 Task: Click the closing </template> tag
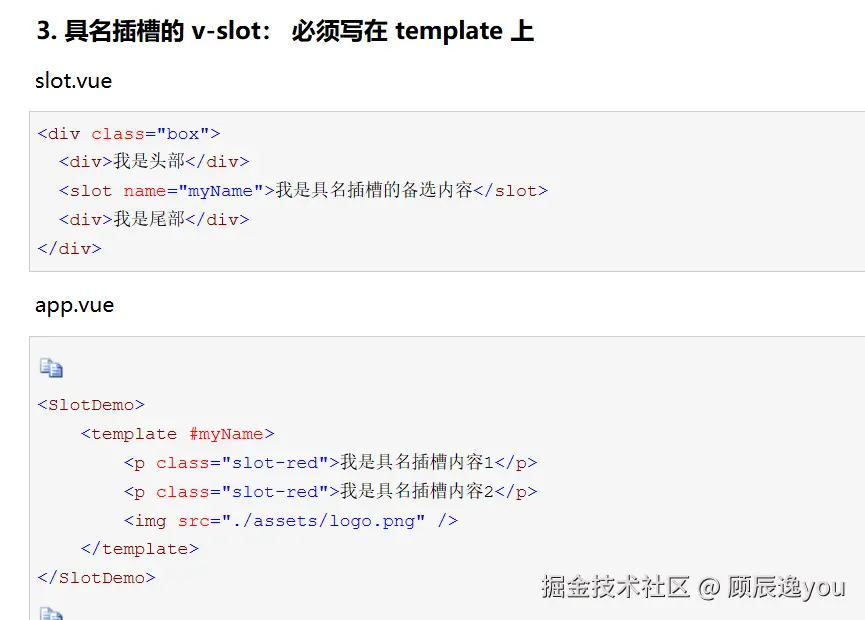(x=139, y=549)
